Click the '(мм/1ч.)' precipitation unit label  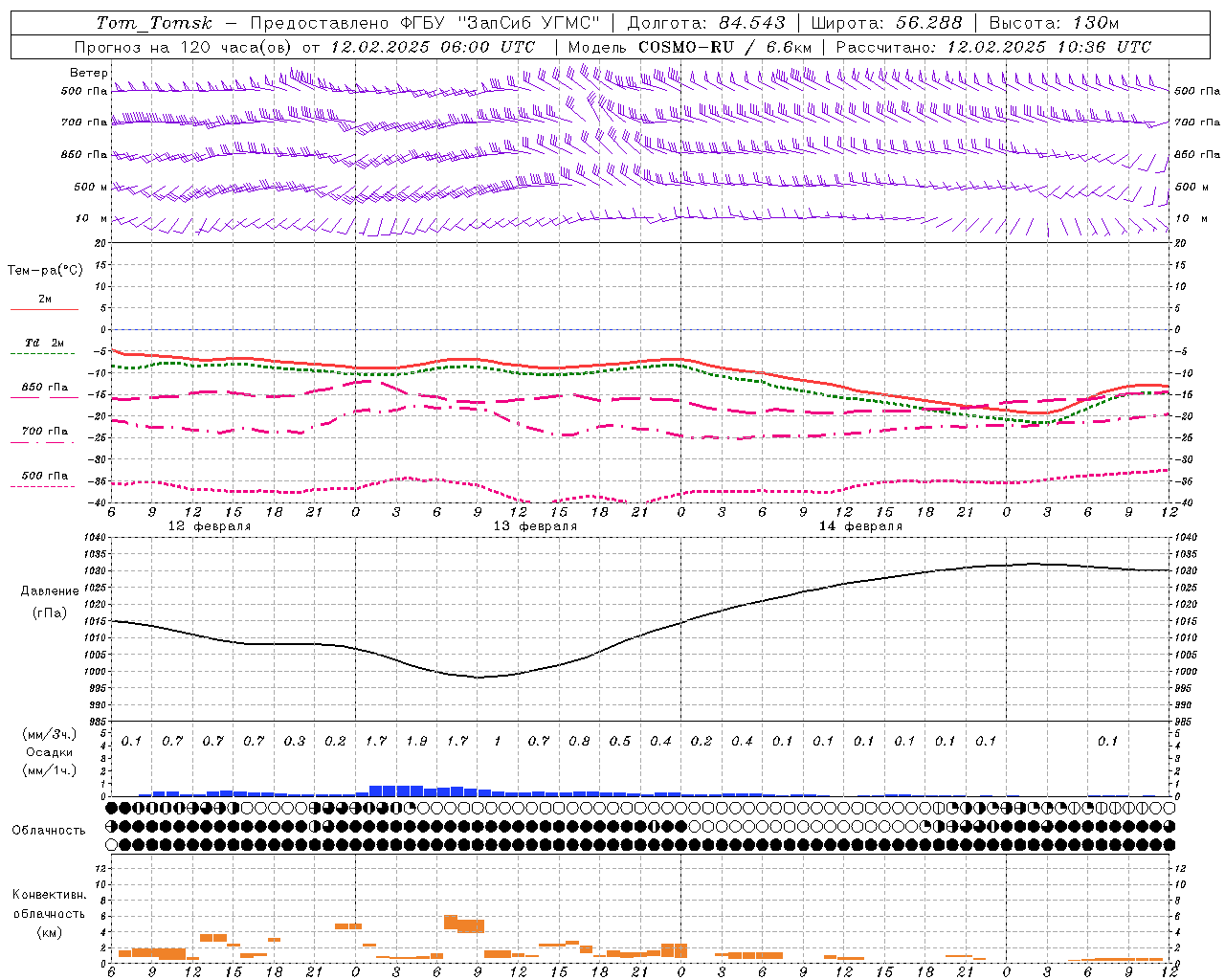pos(50,769)
